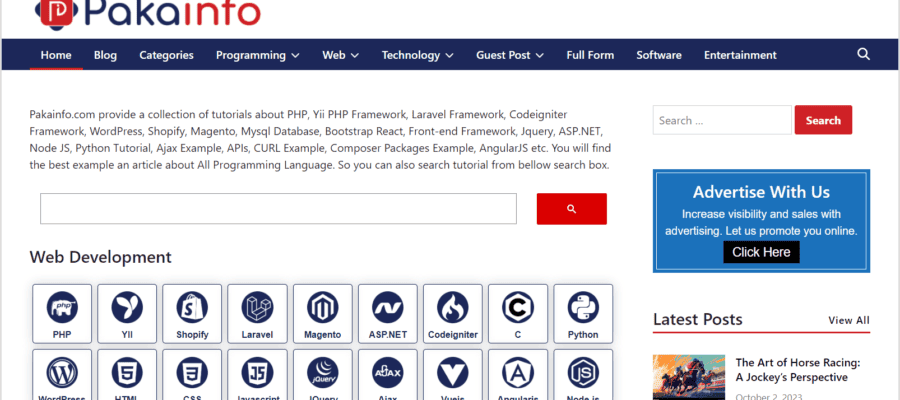The width and height of the screenshot is (900, 400).
Task: Open the Laravel icon tile
Action: pos(257,314)
